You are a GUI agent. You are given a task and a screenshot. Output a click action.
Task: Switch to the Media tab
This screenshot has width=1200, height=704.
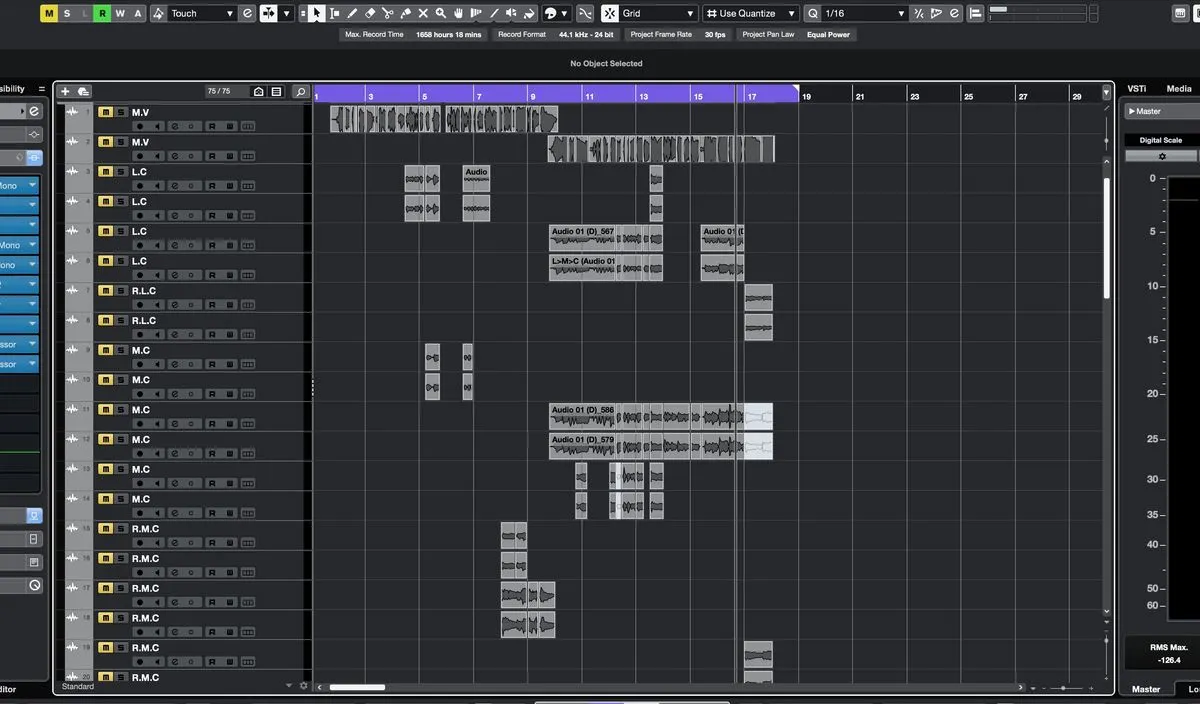(1179, 89)
